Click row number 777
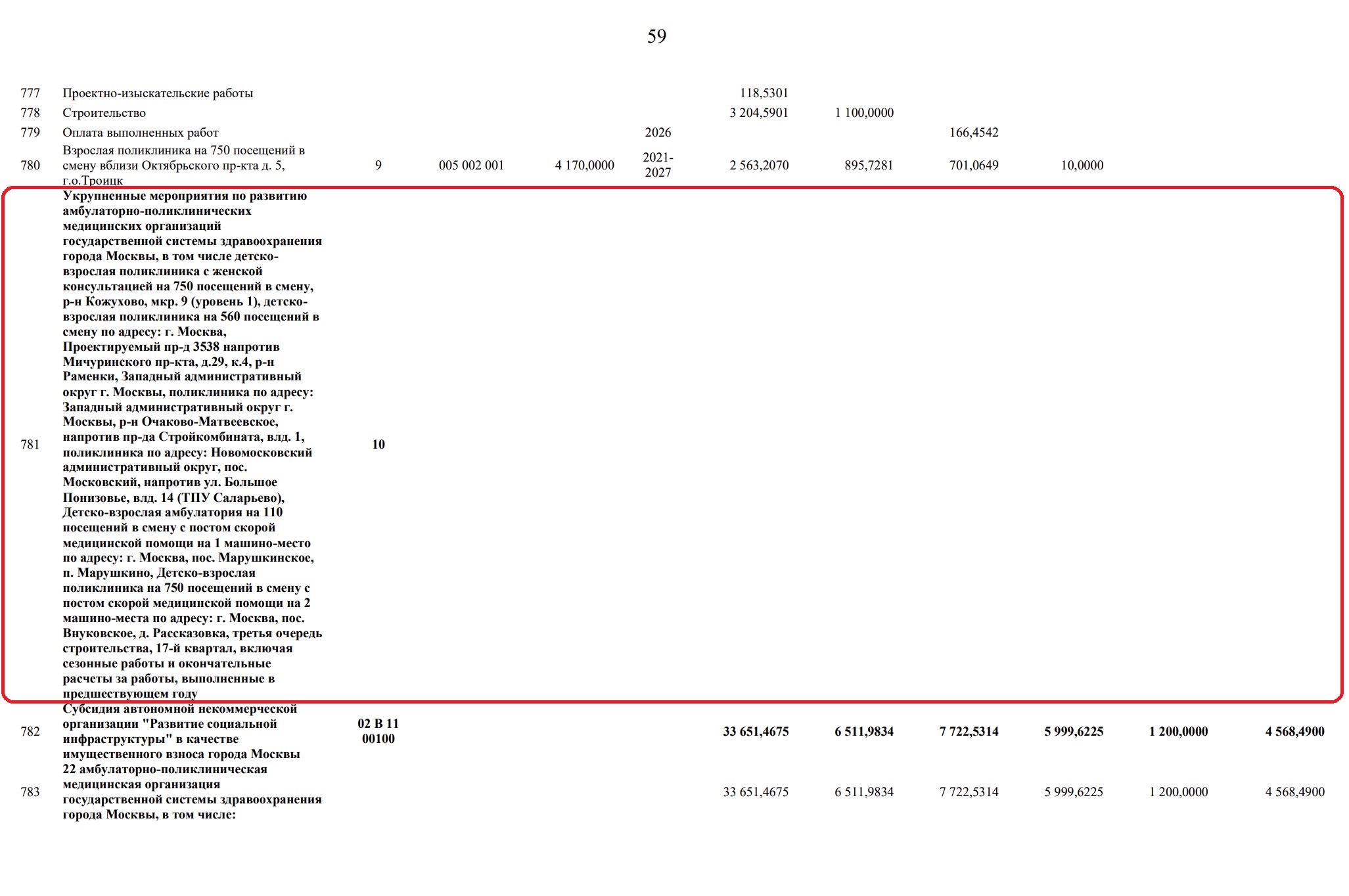 point(30,93)
